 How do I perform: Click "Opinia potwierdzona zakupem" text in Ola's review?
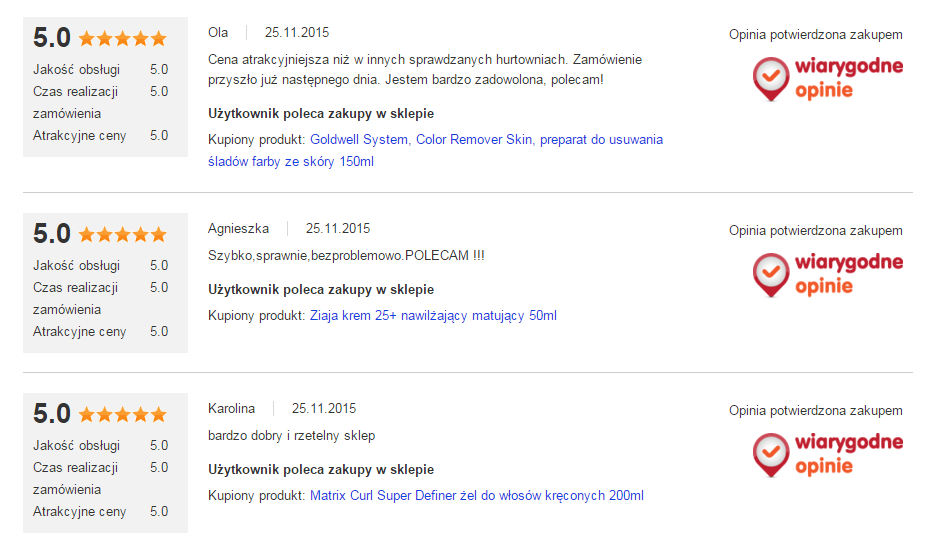tap(815, 35)
